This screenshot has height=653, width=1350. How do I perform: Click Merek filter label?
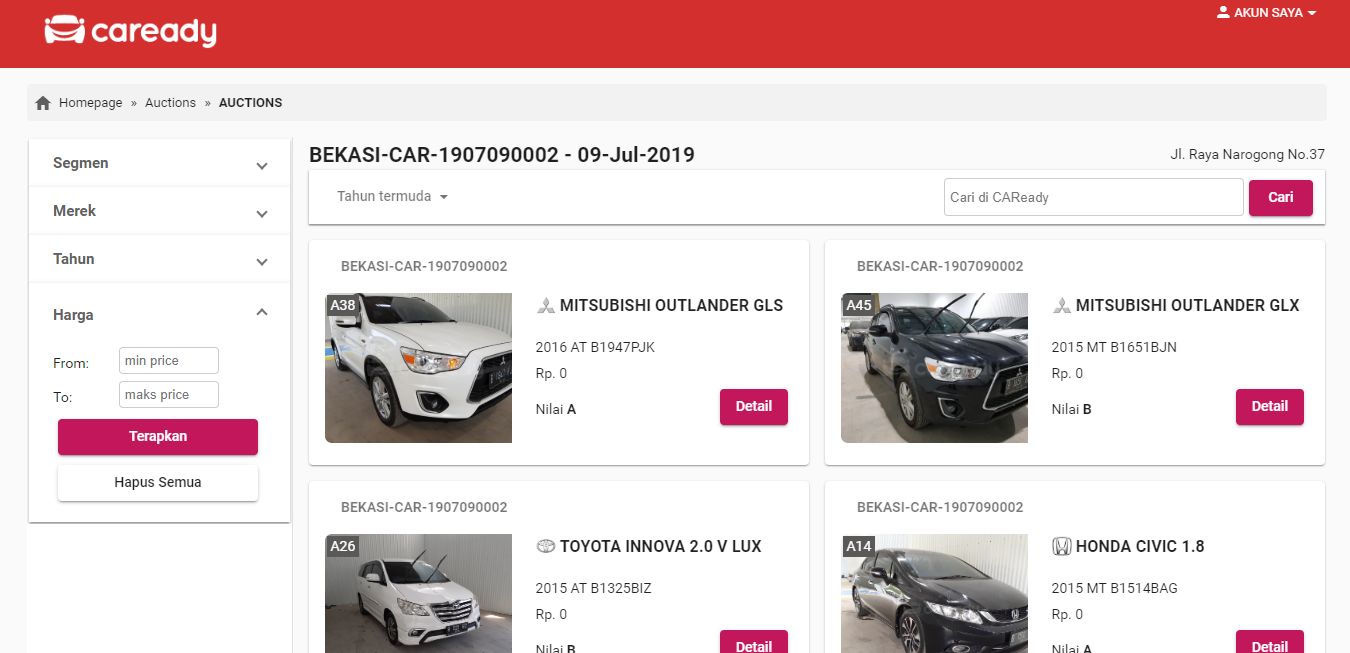[74, 211]
